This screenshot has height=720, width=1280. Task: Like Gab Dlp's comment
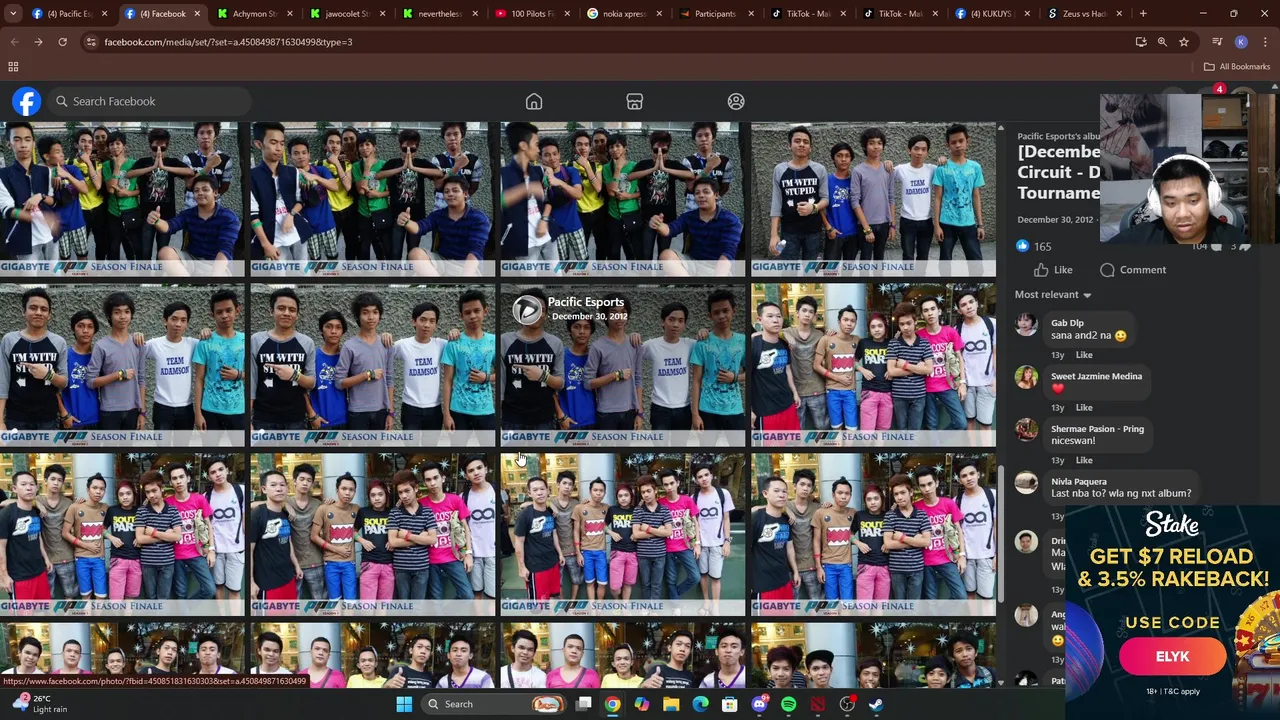point(1084,355)
